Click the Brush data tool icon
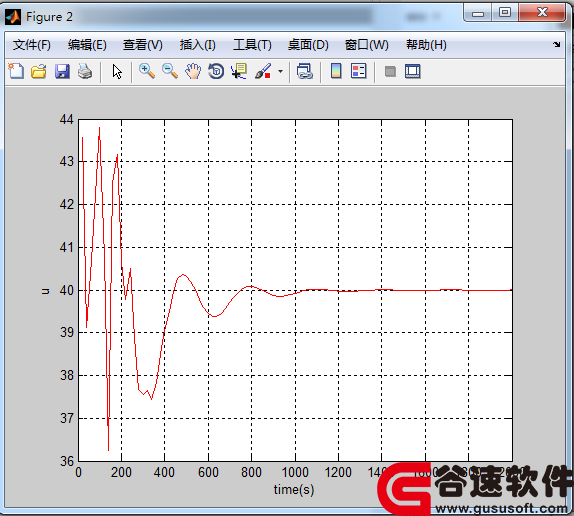Viewport: 574px width, 516px height. (263, 71)
